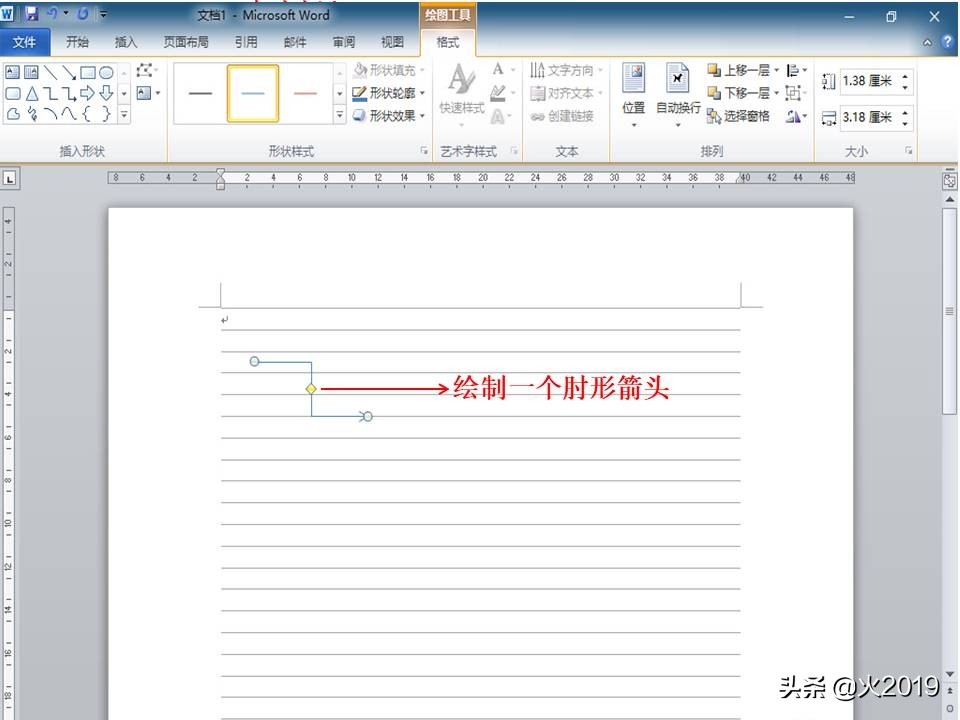This screenshot has width=960, height=720.
Task: Minimize the ribbon with the chevron
Action: pos(927,42)
